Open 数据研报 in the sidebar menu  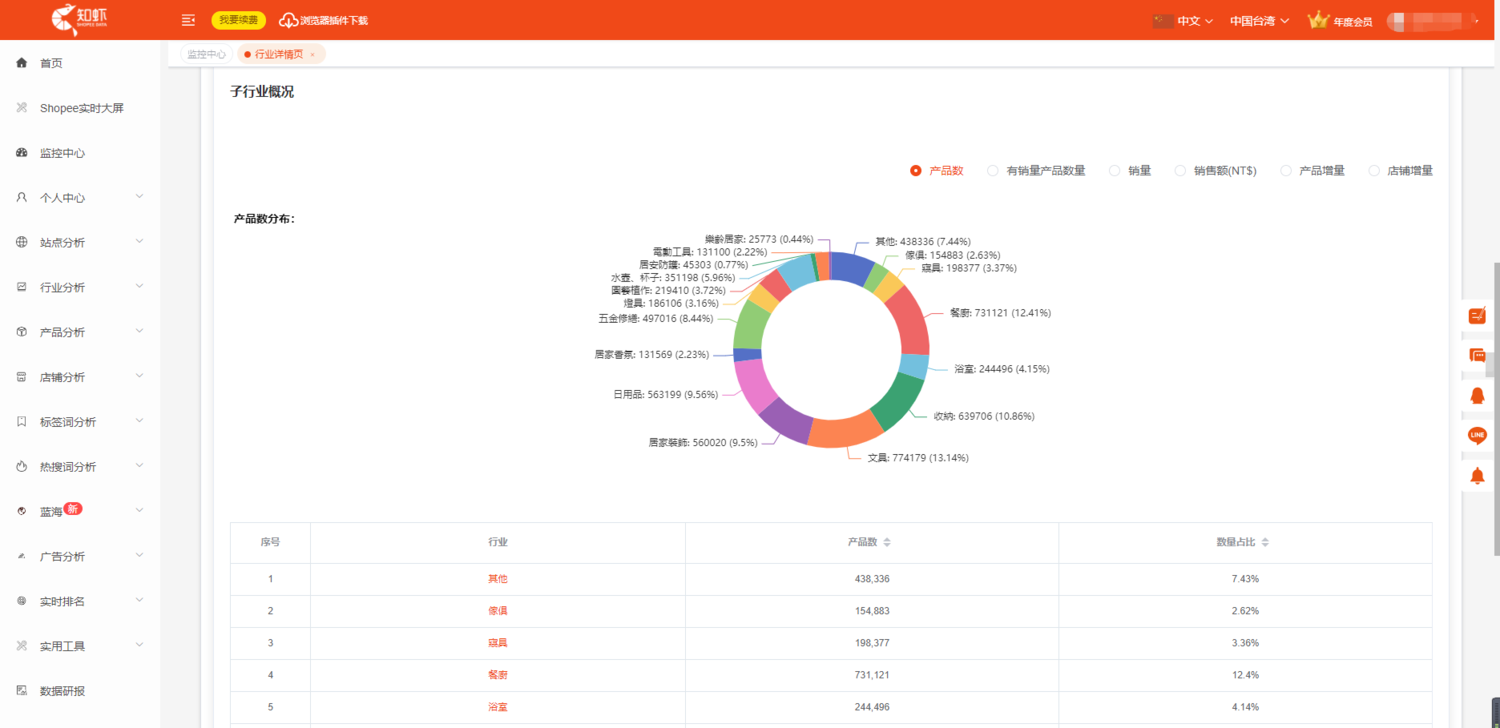pyautogui.click(x=62, y=690)
